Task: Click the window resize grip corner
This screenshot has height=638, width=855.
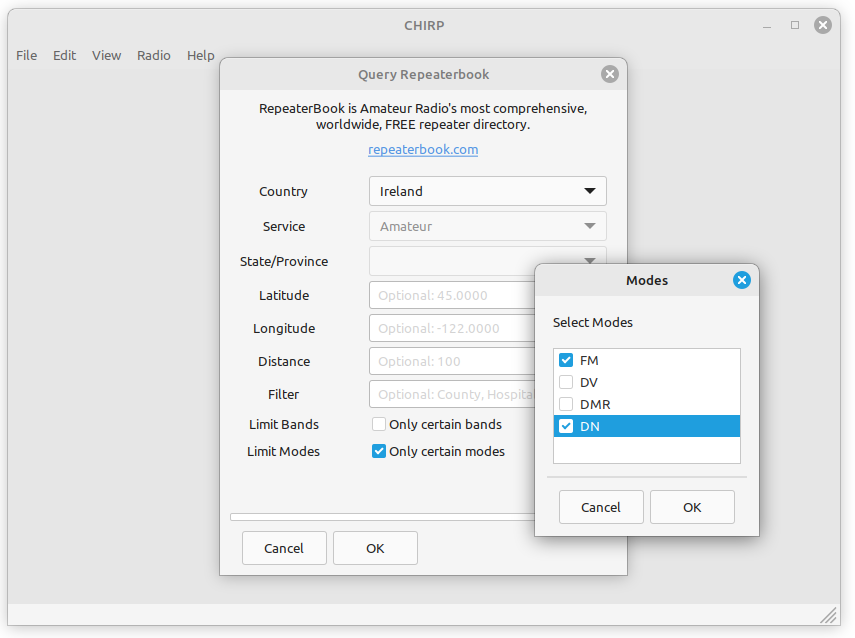Action: pos(829,615)
